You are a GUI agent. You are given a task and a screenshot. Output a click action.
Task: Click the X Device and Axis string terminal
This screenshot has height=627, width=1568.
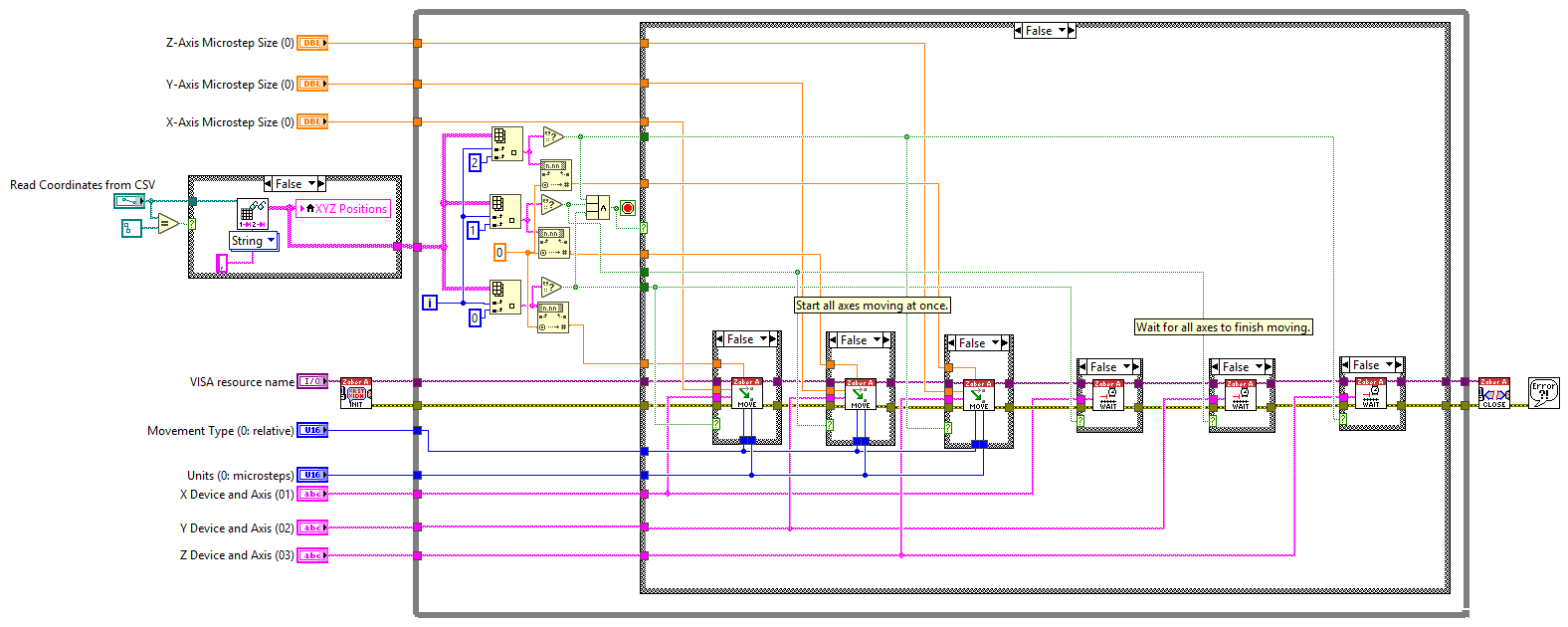[312, 495]
